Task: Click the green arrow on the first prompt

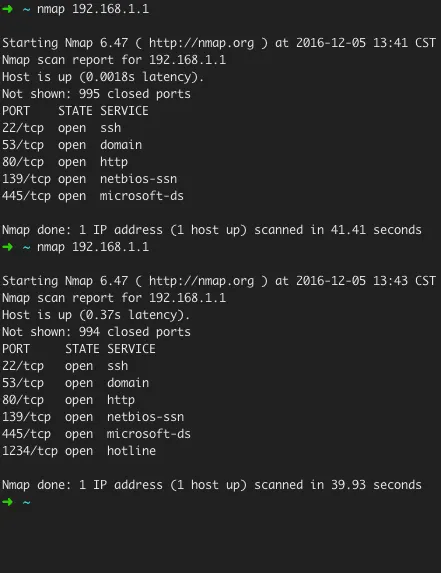Action: pyautogui.click(x=7, y=9)
